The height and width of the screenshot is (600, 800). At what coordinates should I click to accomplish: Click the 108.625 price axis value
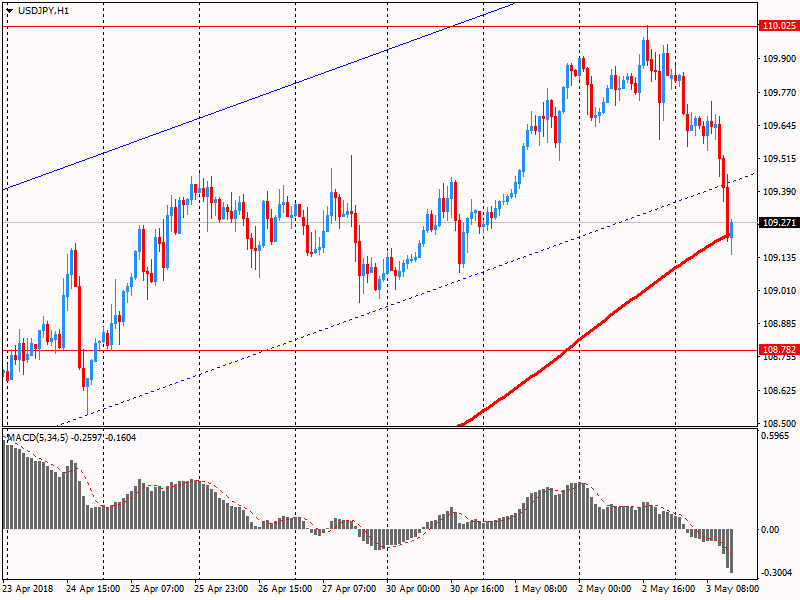[779, 391]
